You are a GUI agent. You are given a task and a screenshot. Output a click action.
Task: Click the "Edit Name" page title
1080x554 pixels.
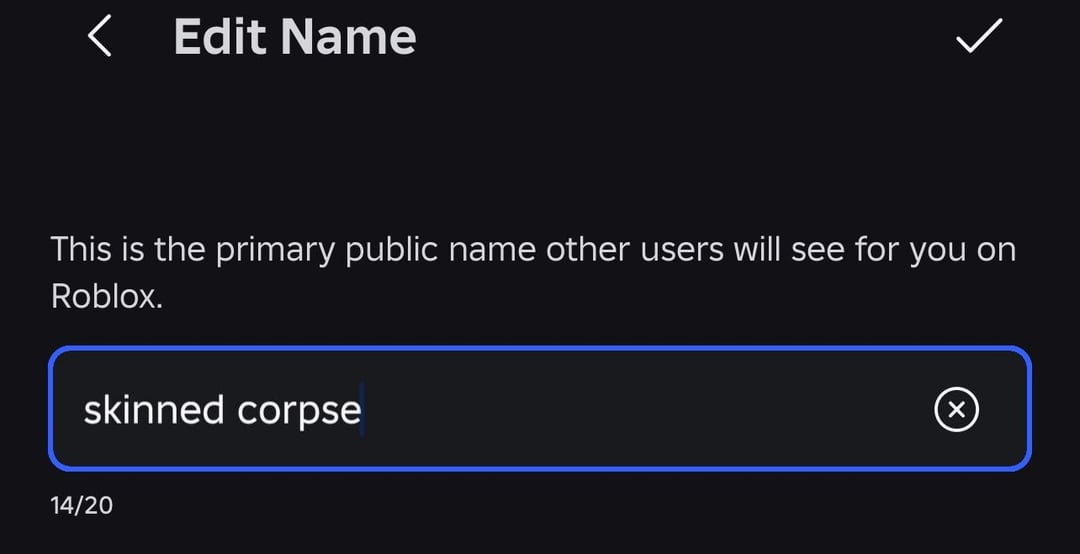294,38
